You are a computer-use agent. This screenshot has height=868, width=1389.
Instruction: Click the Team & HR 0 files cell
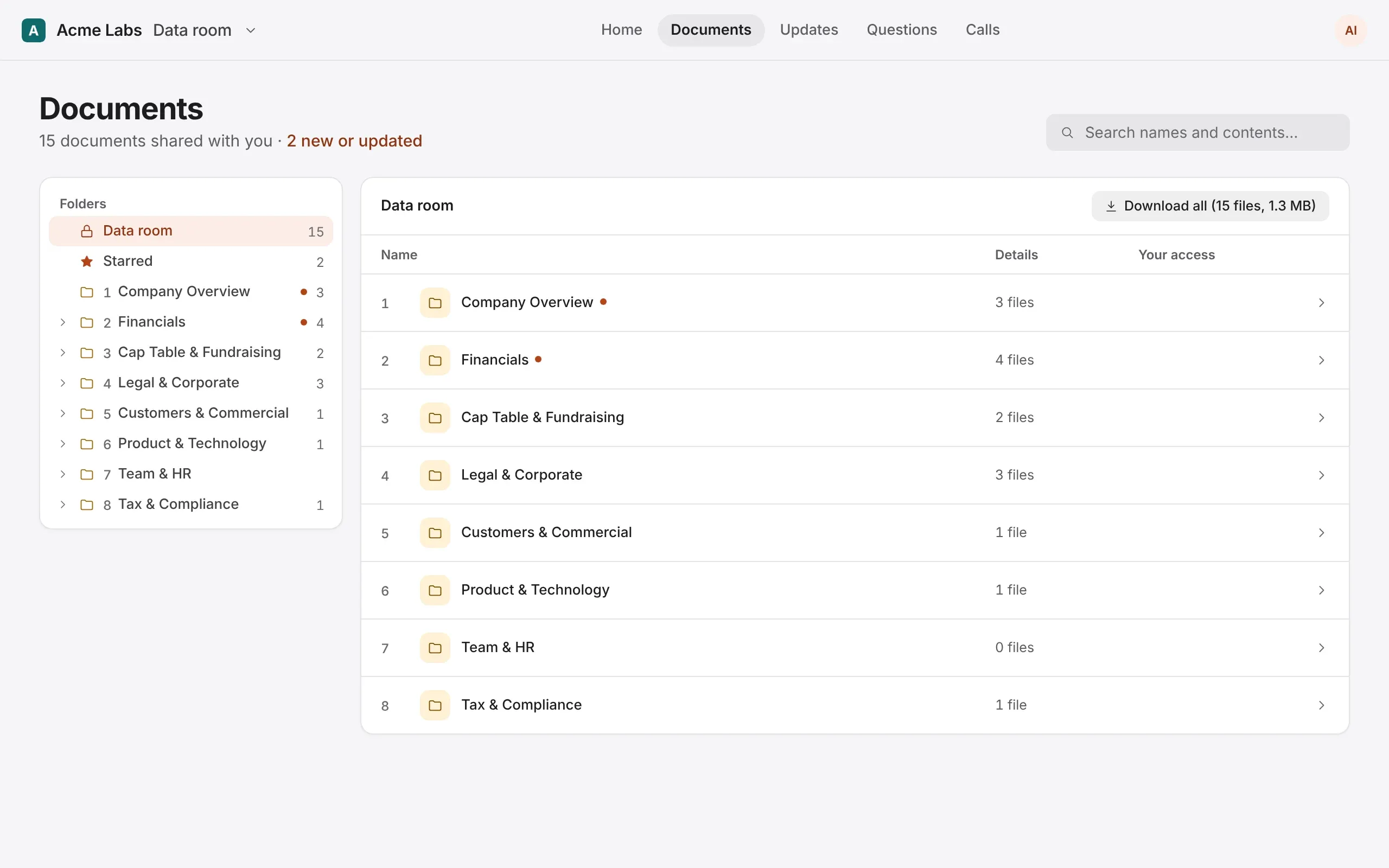1014,647
